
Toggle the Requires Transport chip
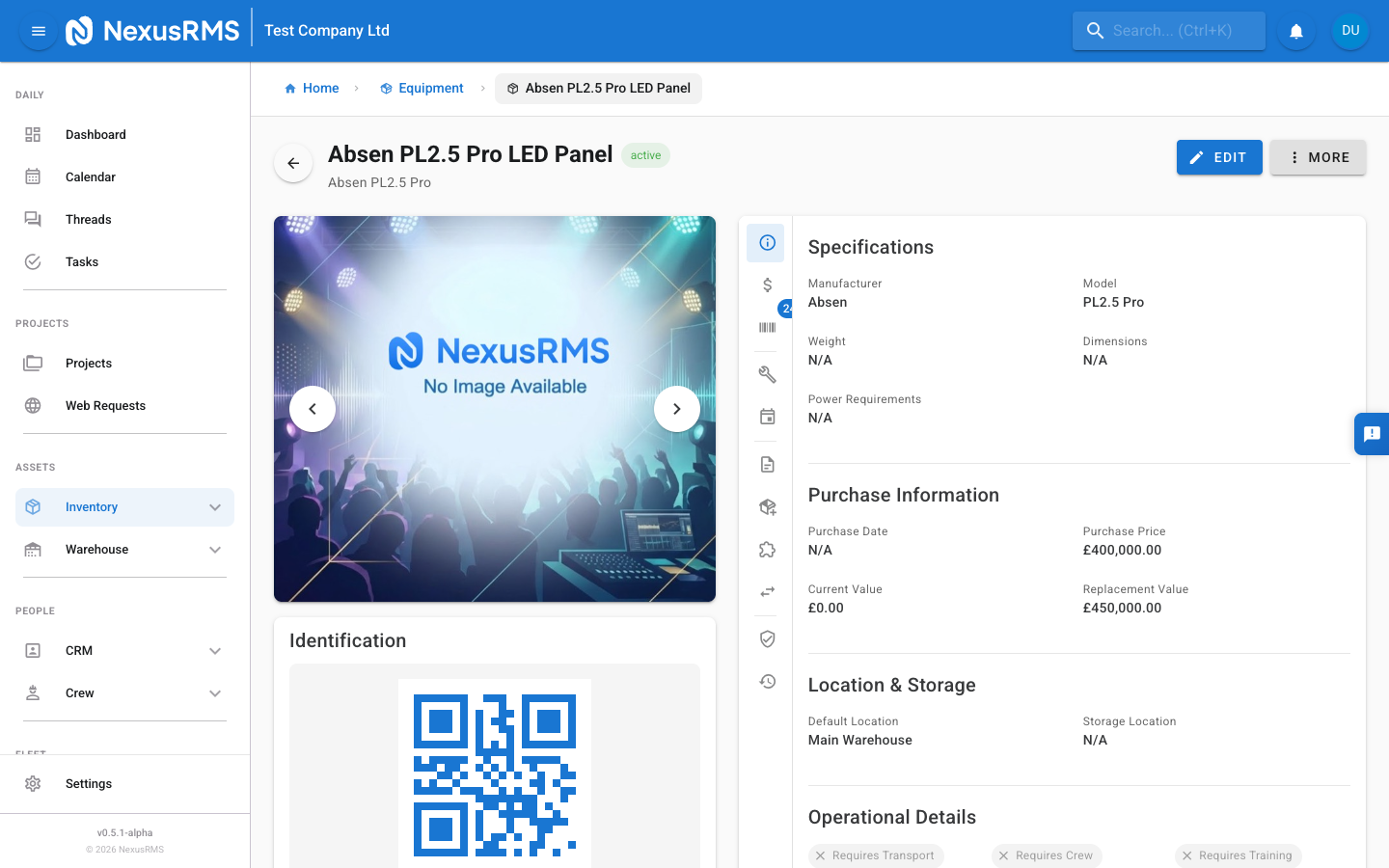tap(876, 855)
